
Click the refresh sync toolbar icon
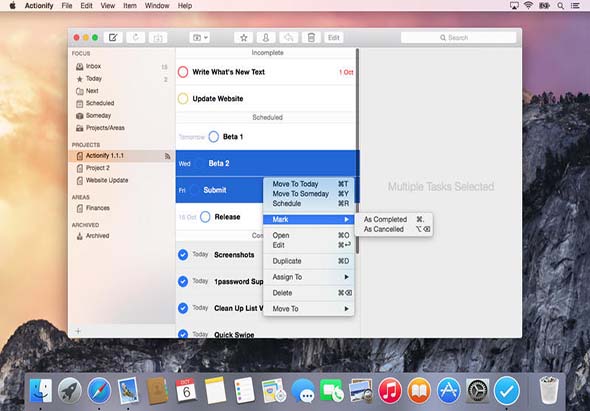(135, 38)
